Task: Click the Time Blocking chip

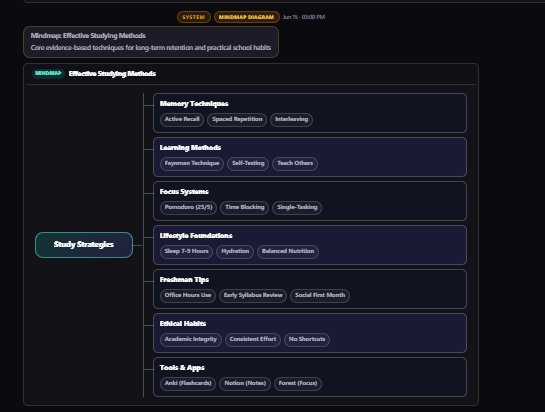Action: coord(244,208)
